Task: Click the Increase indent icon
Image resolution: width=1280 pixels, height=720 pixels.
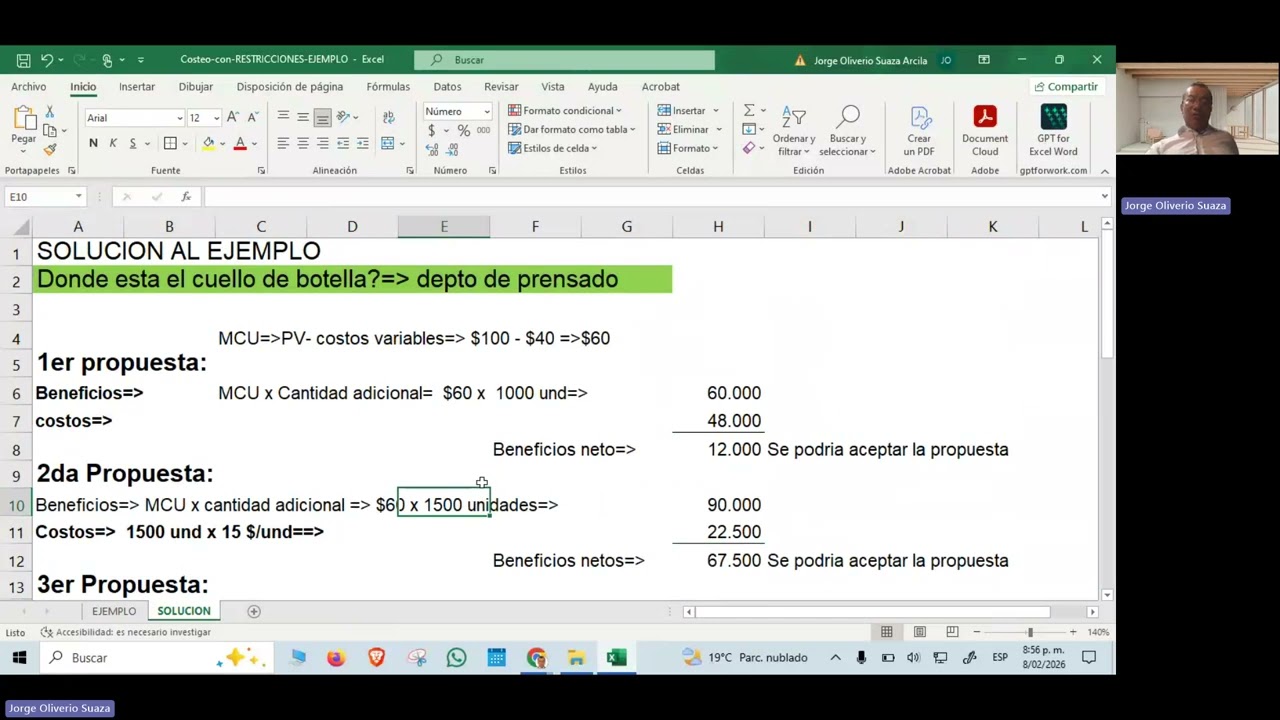Action: [362, 143]
